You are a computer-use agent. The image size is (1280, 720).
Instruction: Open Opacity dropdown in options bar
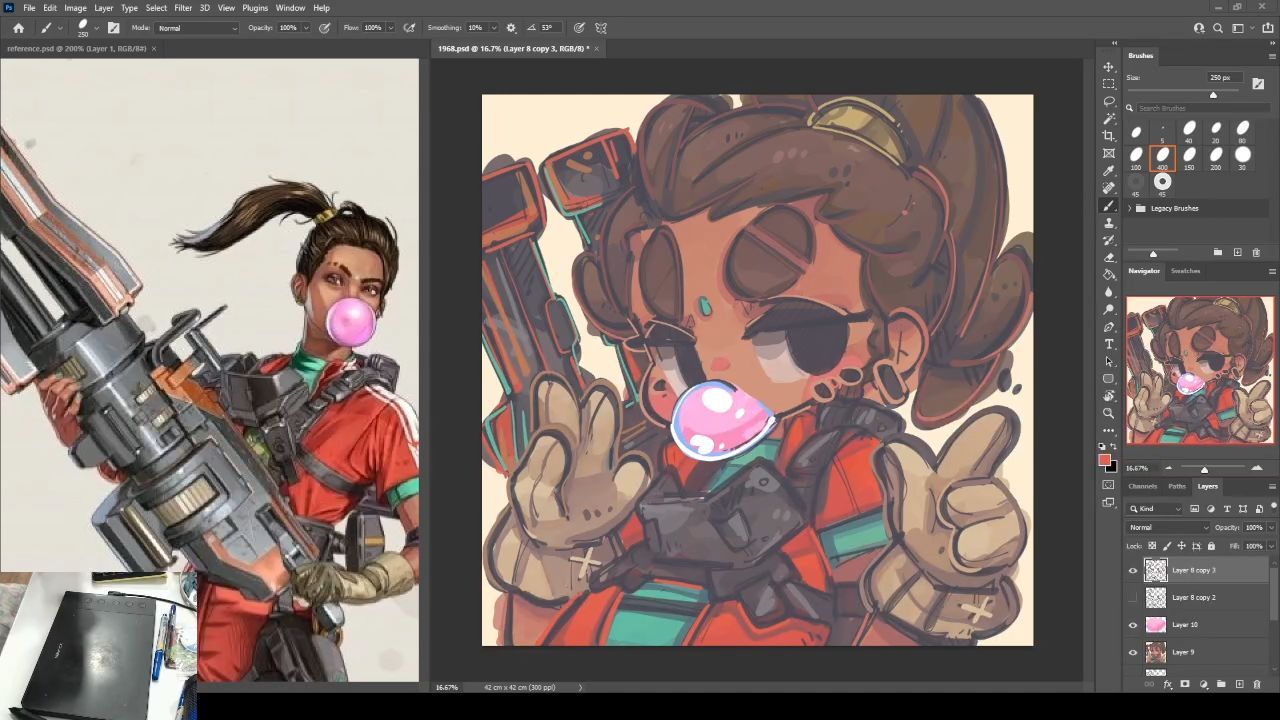point(306,28)
